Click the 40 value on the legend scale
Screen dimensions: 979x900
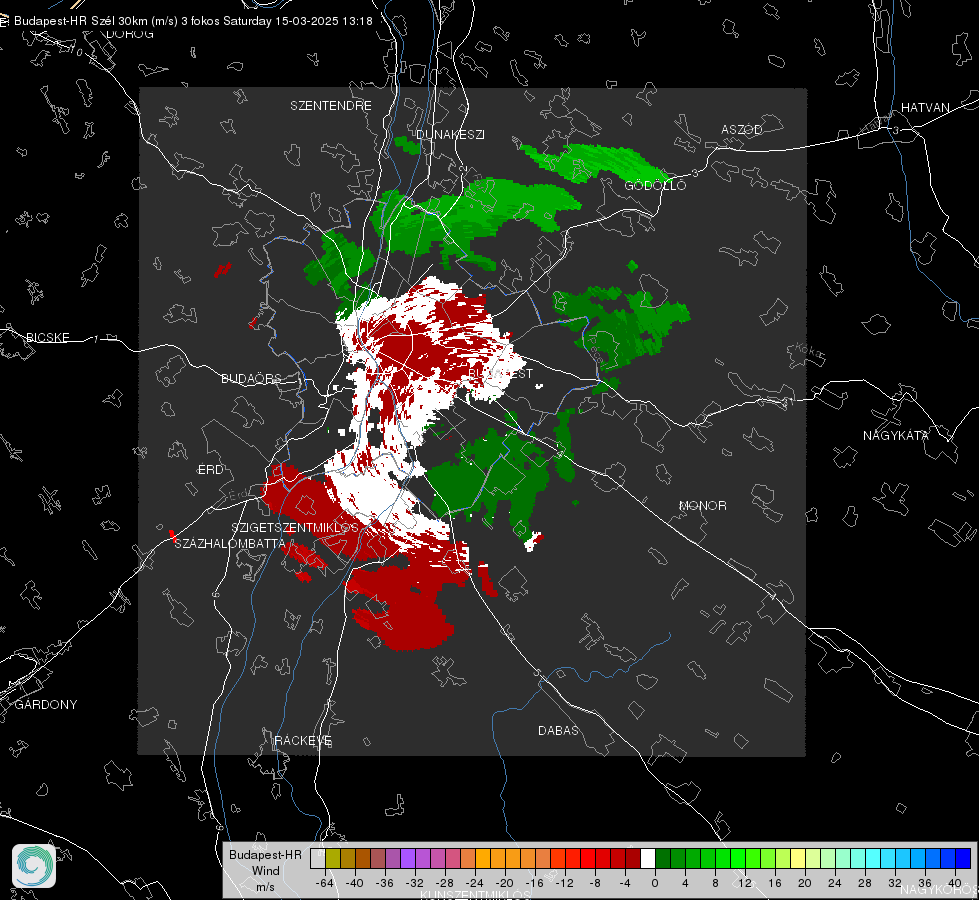(955, 883)
